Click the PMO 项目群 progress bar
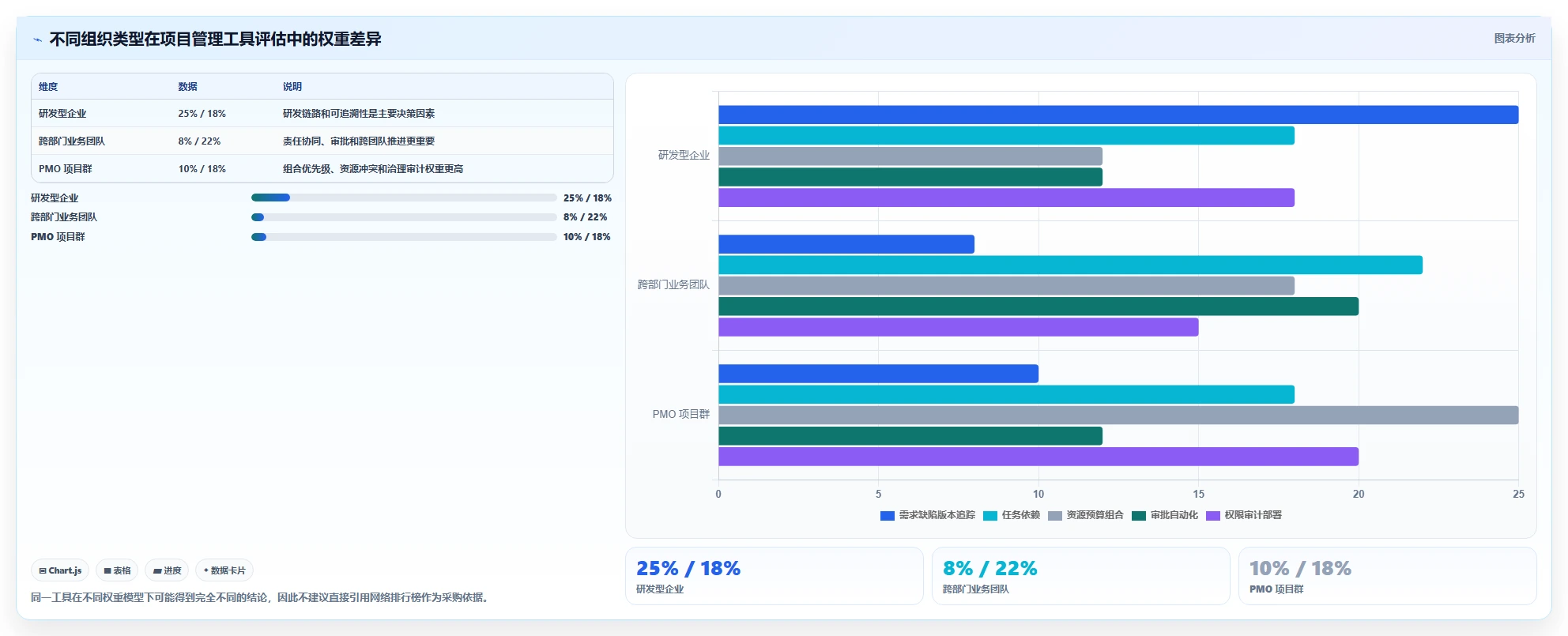This screenshot has height=636, width=1568. (x=404, y=237)
